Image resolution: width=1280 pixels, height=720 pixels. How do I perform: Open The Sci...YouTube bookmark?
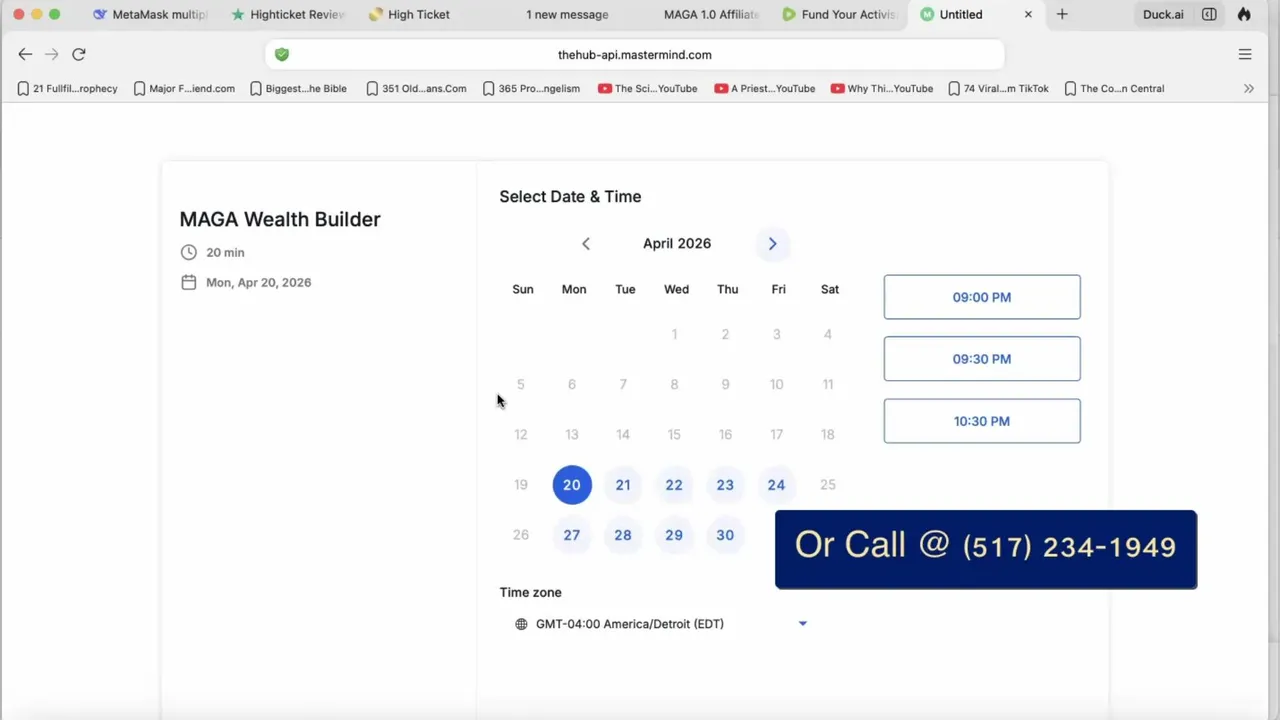pos(647,88)
